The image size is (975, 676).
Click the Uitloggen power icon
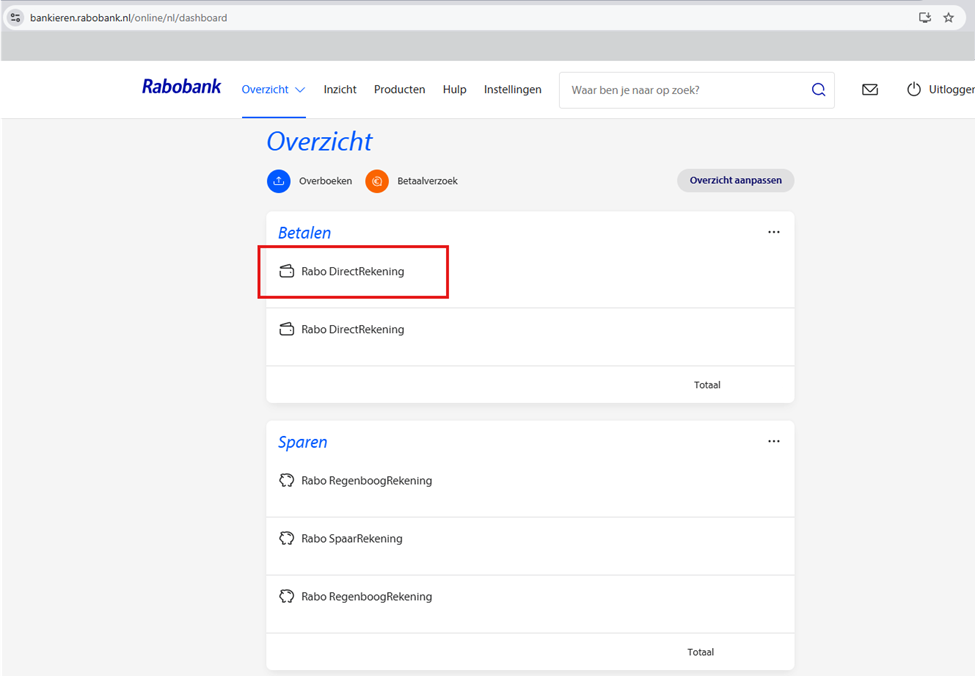913,90
